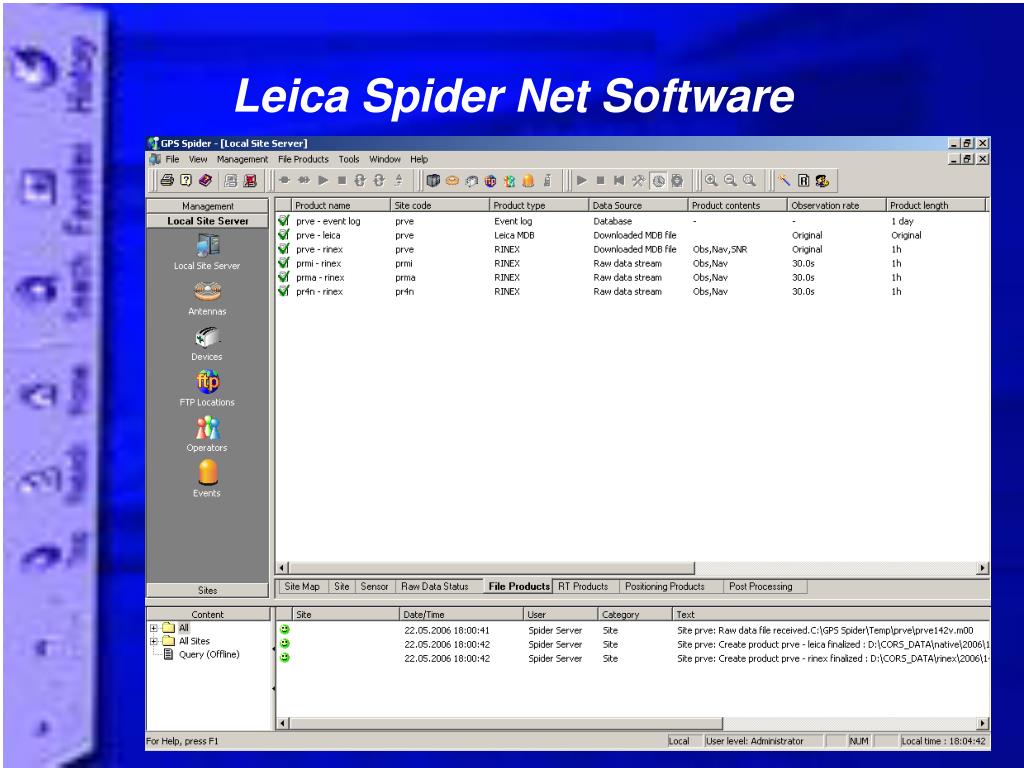
Task: Open the Help question-mark toolbar icon
Action: tap(186, 180)
